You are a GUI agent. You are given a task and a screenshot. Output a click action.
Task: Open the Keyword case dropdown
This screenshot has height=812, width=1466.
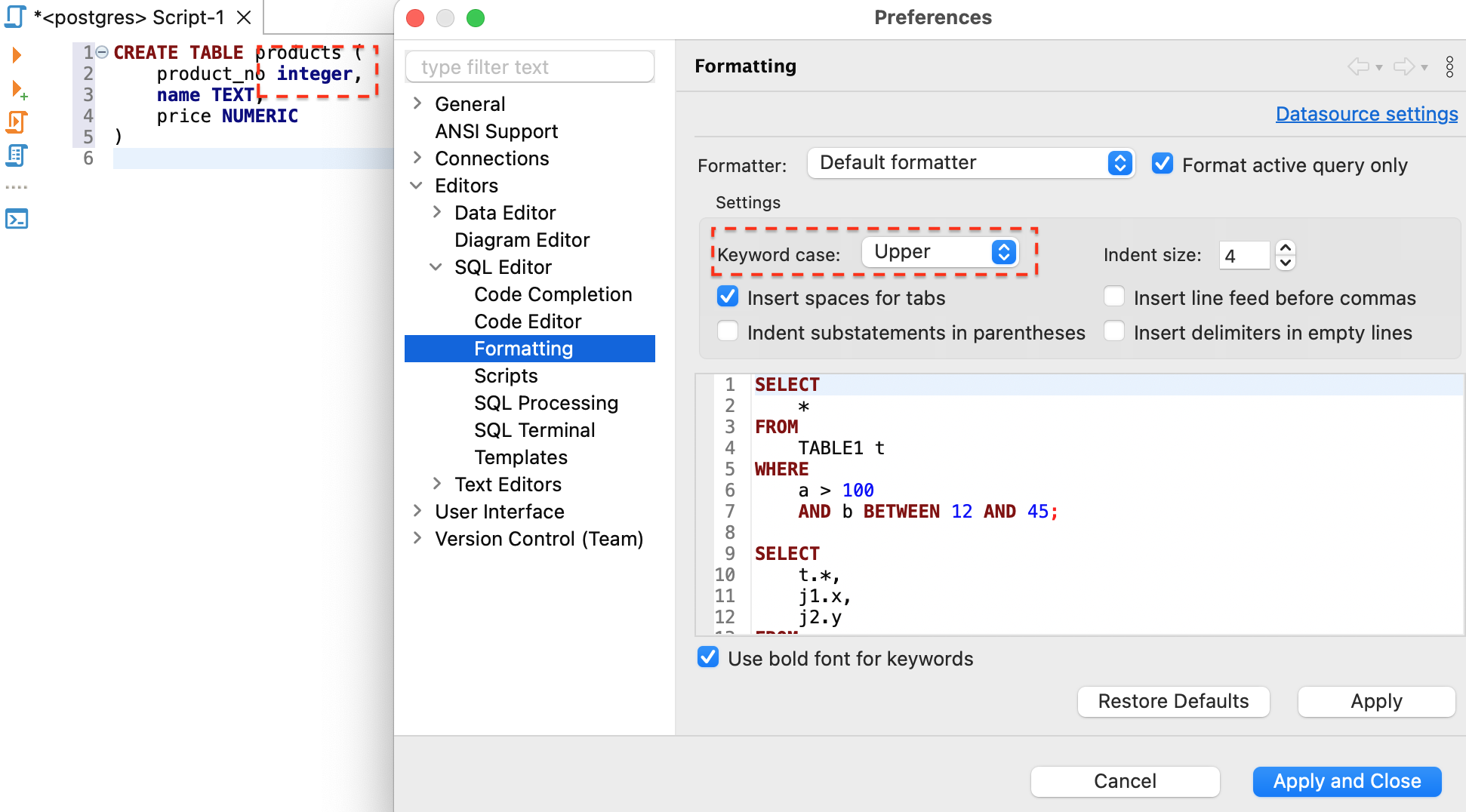coord(941,252)
